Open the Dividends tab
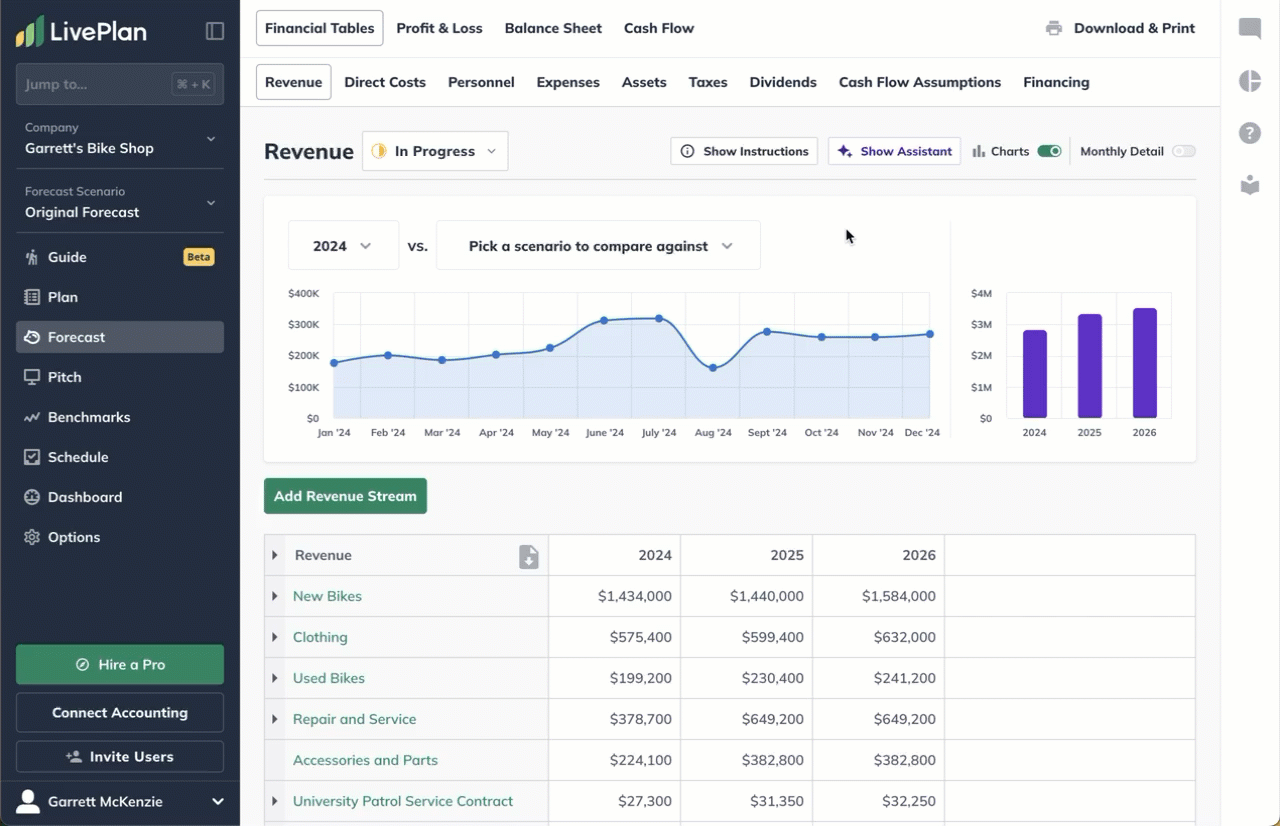Viewport: 1280px width, 826px height. coord(783,82)
